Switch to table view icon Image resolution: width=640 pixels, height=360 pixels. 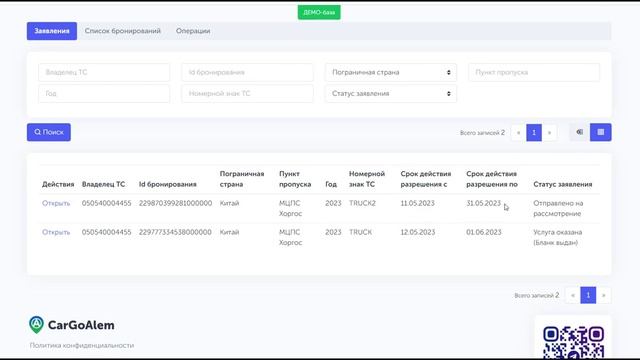(601, 132)
